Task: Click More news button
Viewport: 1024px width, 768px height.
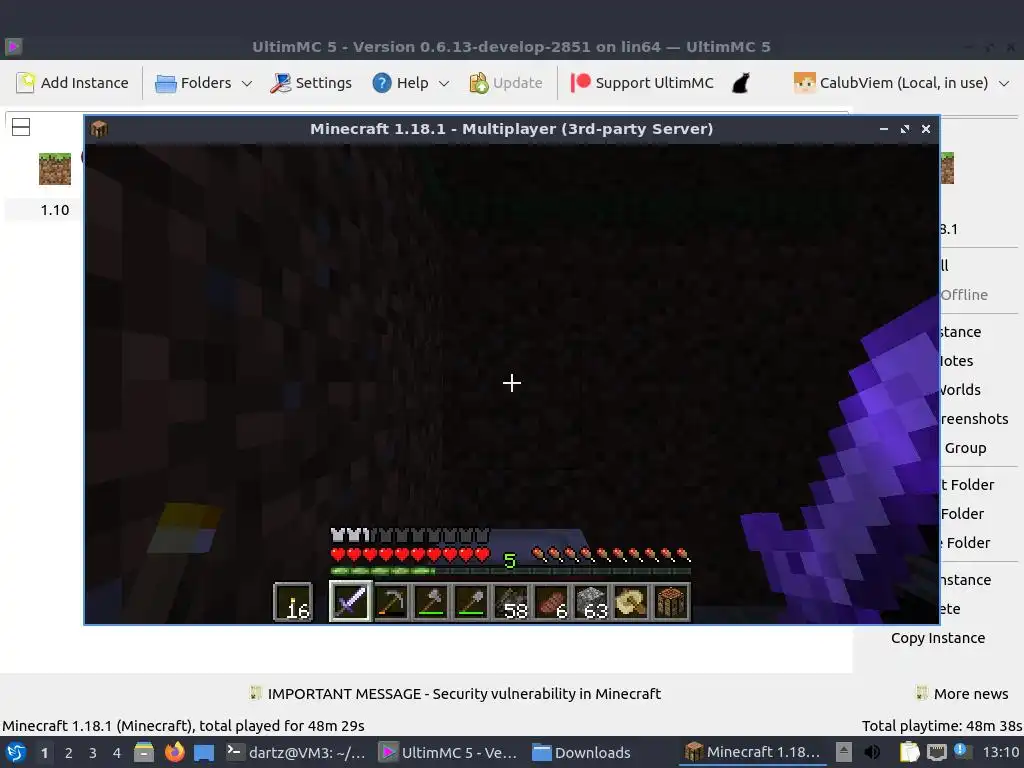Action: pyautogui.click(x=962, y=694)
